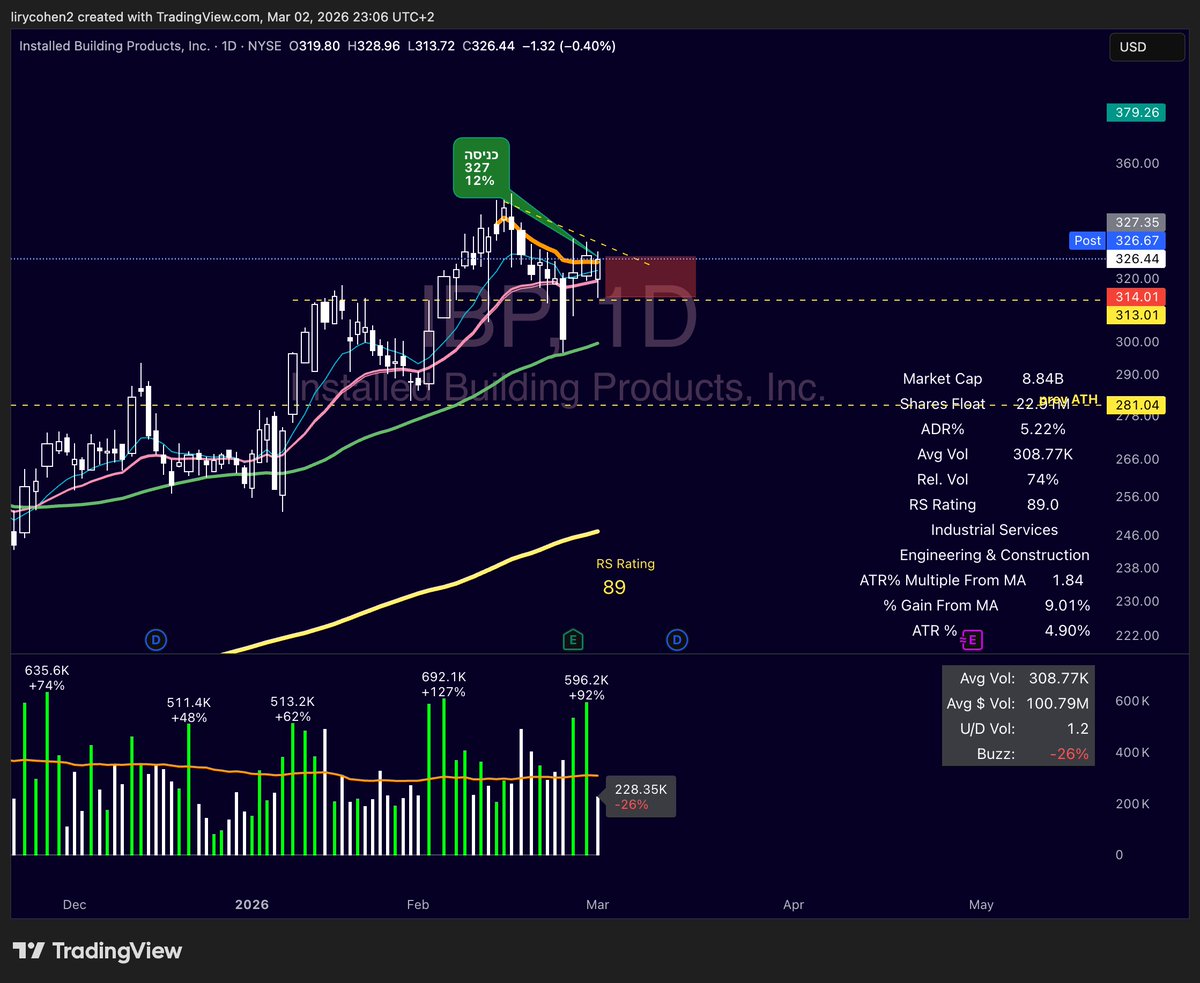Click the blue Post label

[1087, 240]
